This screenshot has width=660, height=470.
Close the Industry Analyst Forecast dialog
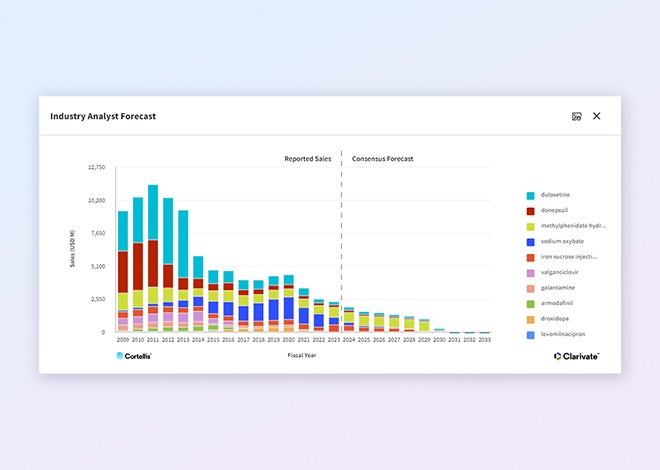pos(597,116)
